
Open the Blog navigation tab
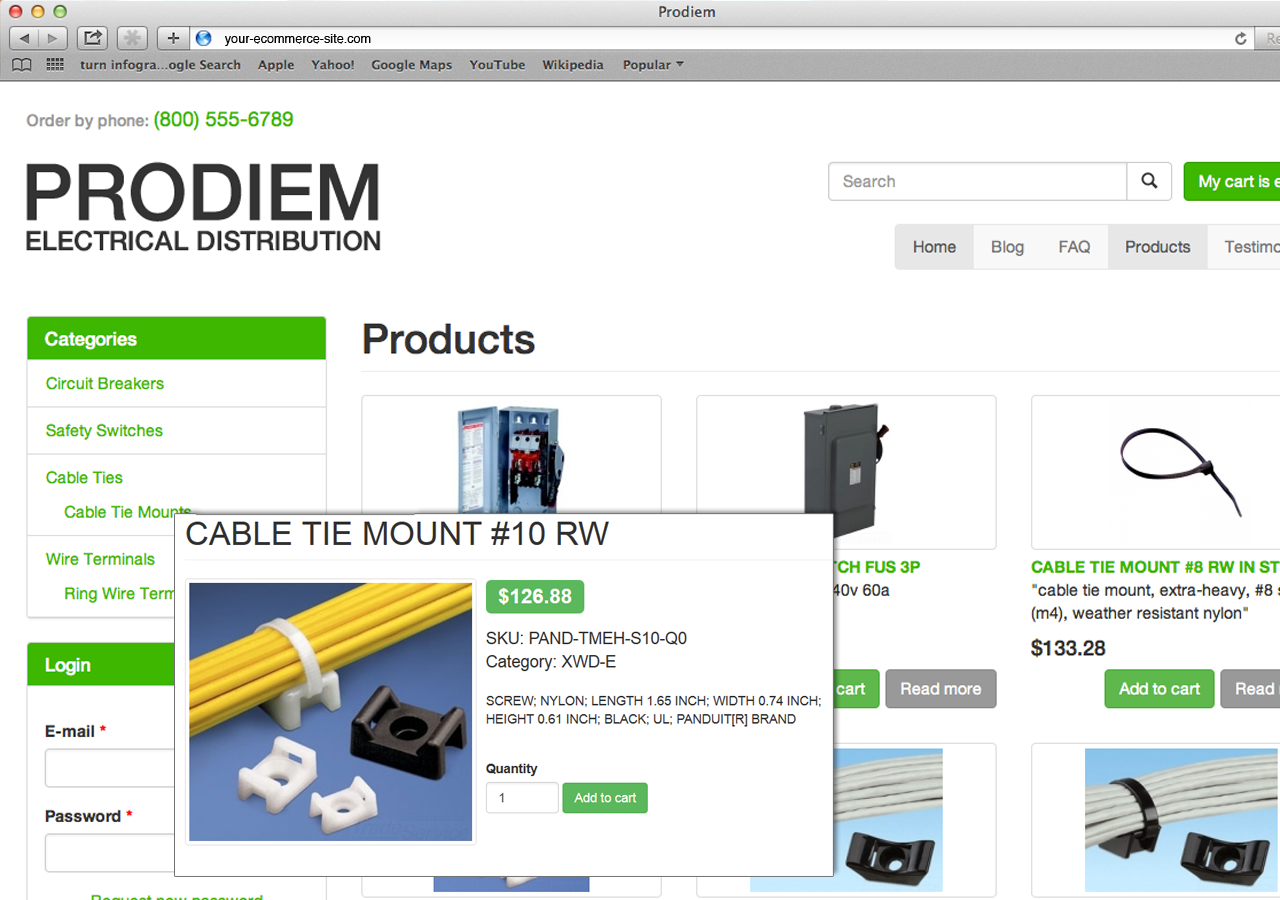coord(1007,247)
